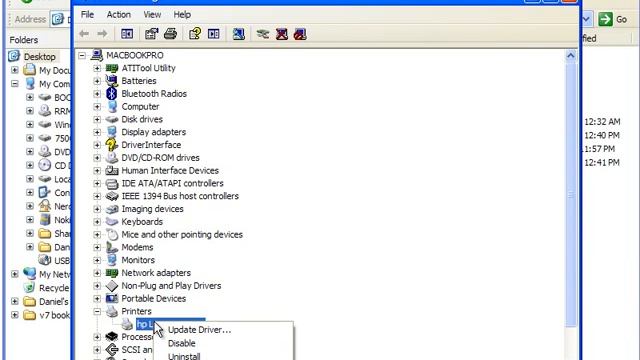The height and width of the screenshot is (360, 640).
Task: Choose Disable from the context menu
Action: point(182,343)
